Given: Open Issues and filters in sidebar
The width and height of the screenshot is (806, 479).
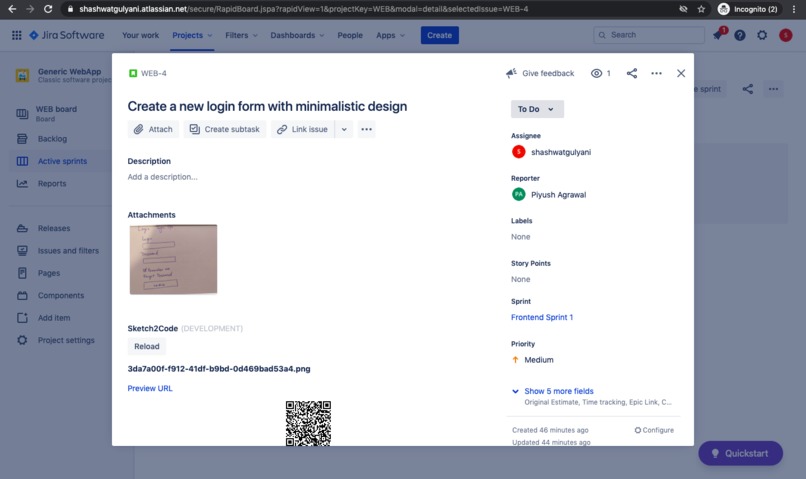Looking at the screenshot, I should tap(68, 251).
